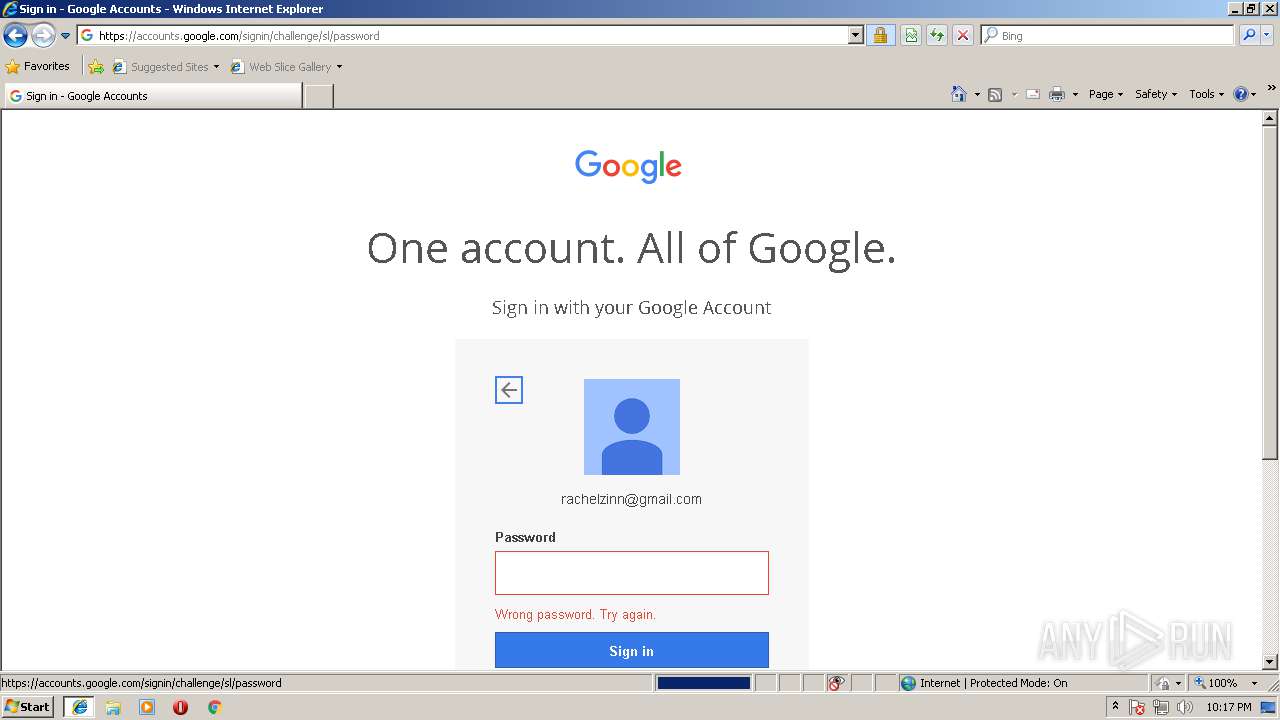Click the Stop loading icon
Image resolution: width=1280 pixels, height=720 pixels.
point(963,35)
